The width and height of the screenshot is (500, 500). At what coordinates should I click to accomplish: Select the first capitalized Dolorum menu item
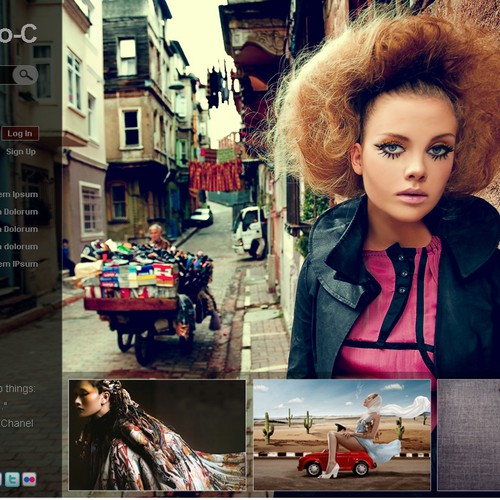[x=19, y=212]
